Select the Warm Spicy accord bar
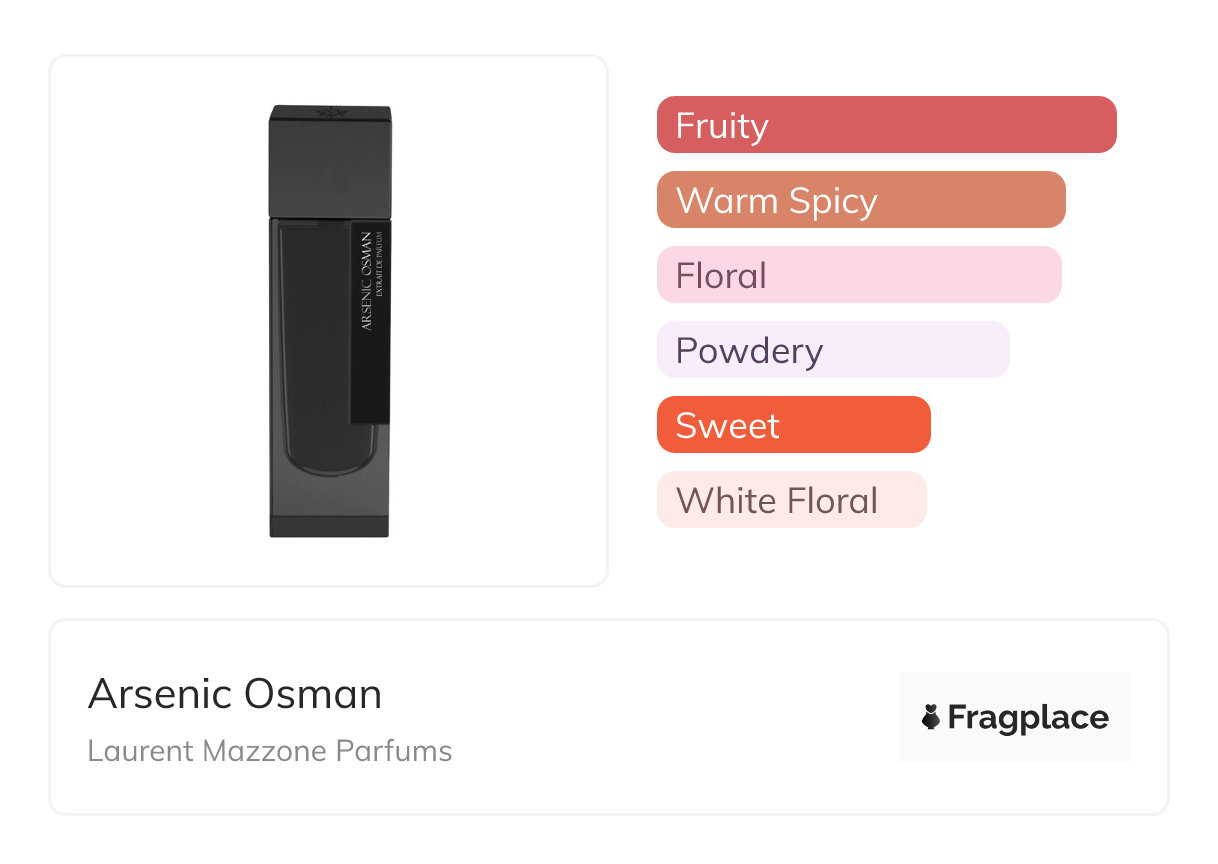The height and width of the screenshot is (864, 1218). [x=860, y=200]
